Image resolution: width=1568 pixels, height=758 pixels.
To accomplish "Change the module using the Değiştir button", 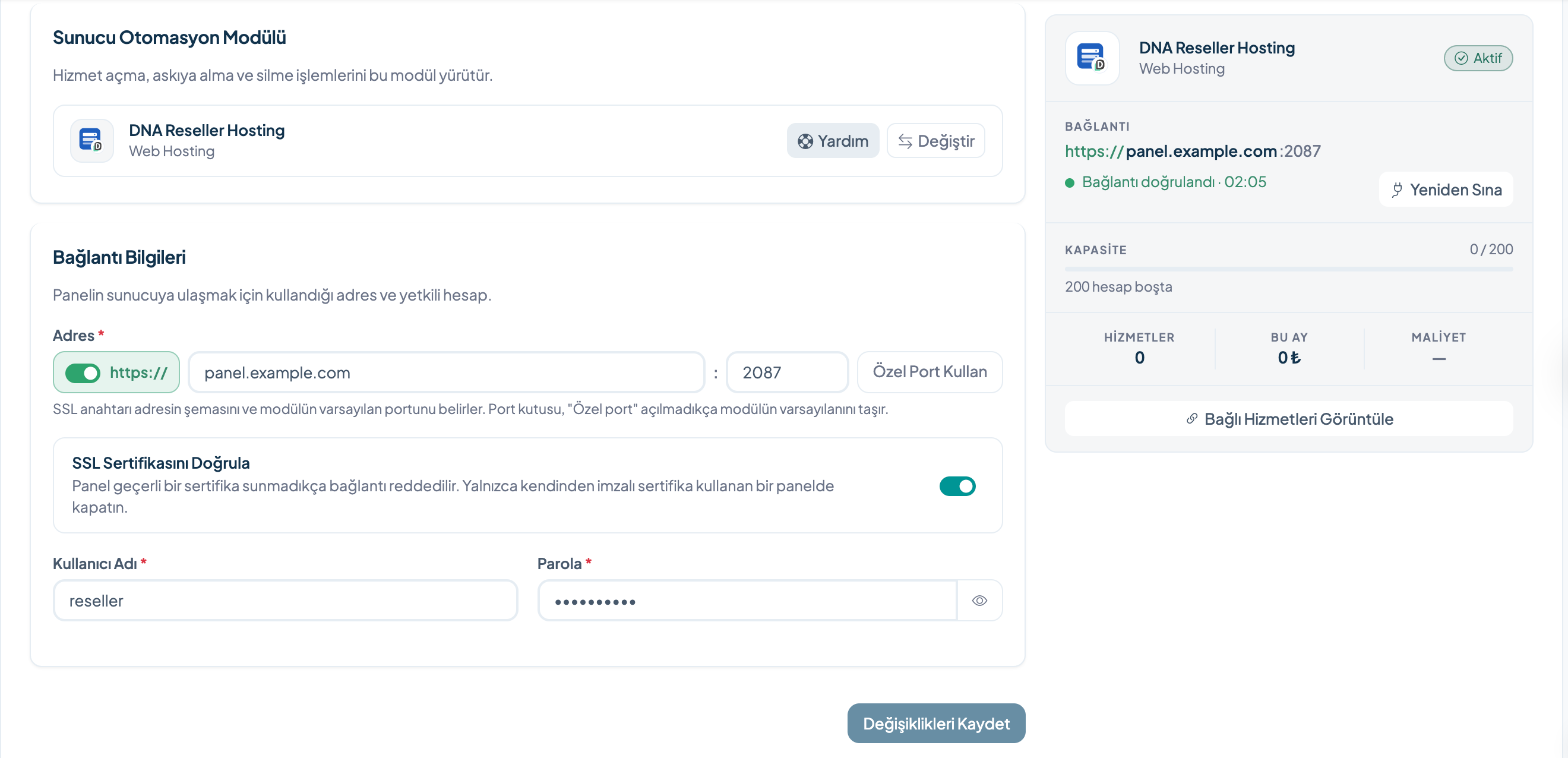I will tap(936, 141).
